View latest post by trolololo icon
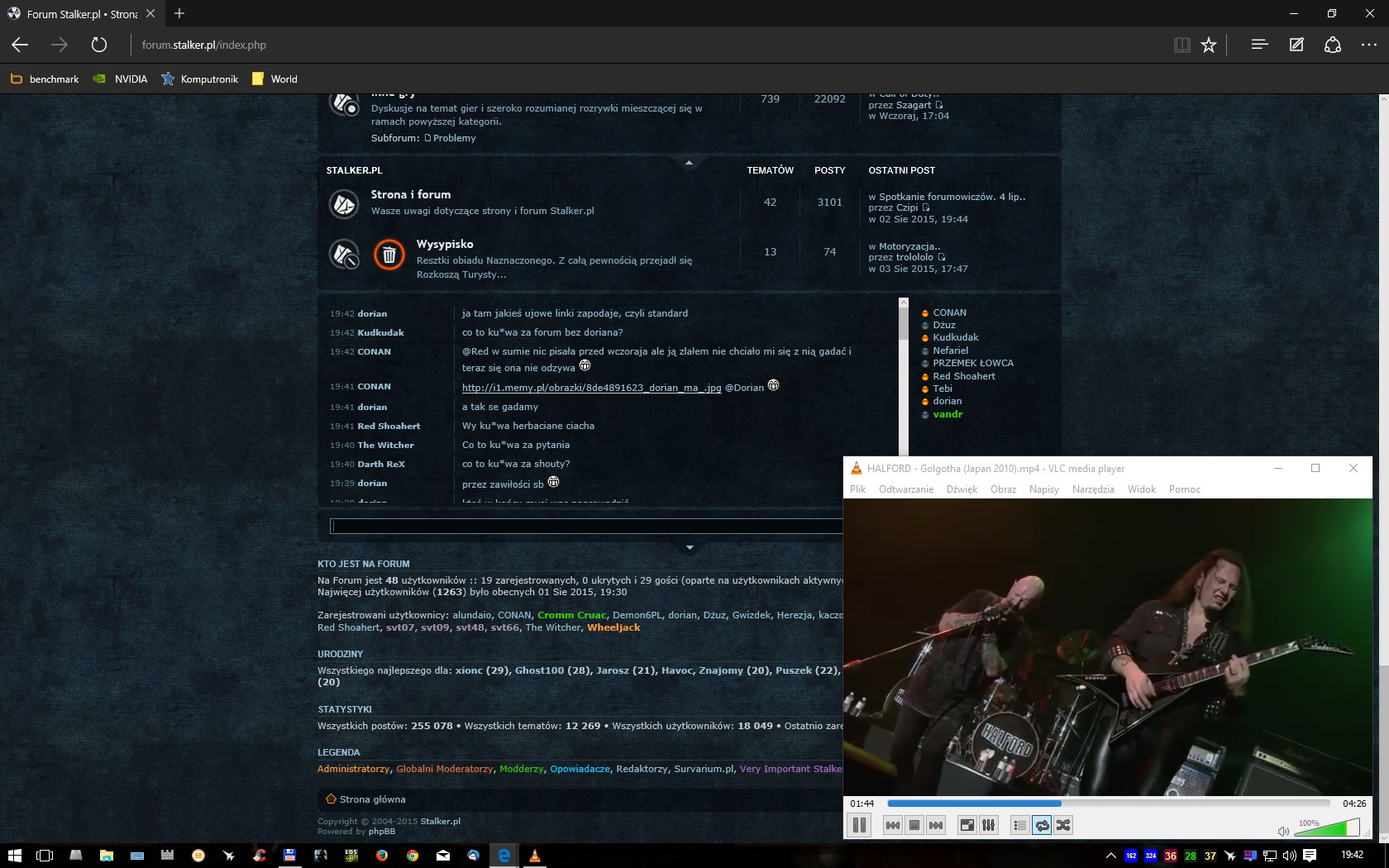This screenshot has width=1389, height=868. 941,257
